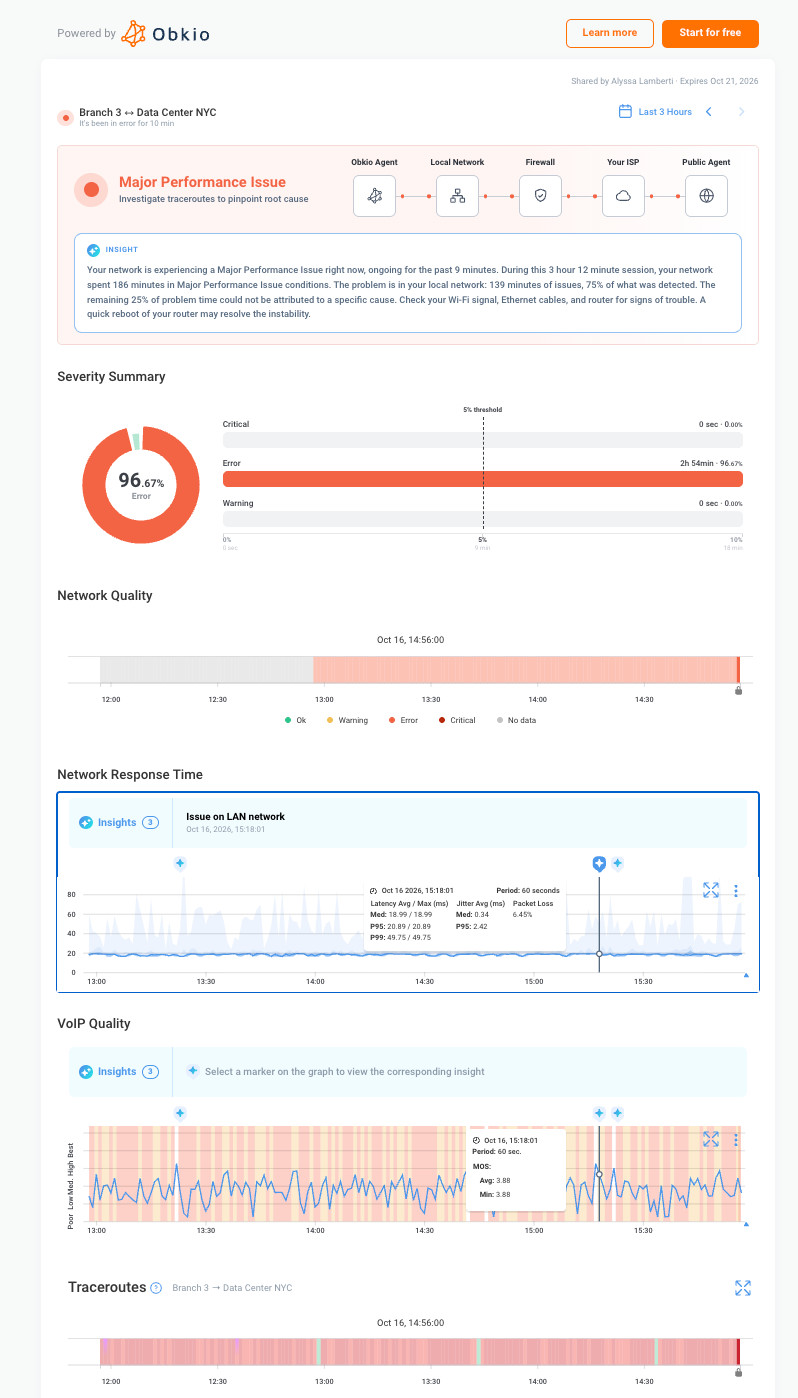Expand VoIP Quality graph to fullscreen
The height and width of the screenshot is (1398, 798).
coord(711,1139)
